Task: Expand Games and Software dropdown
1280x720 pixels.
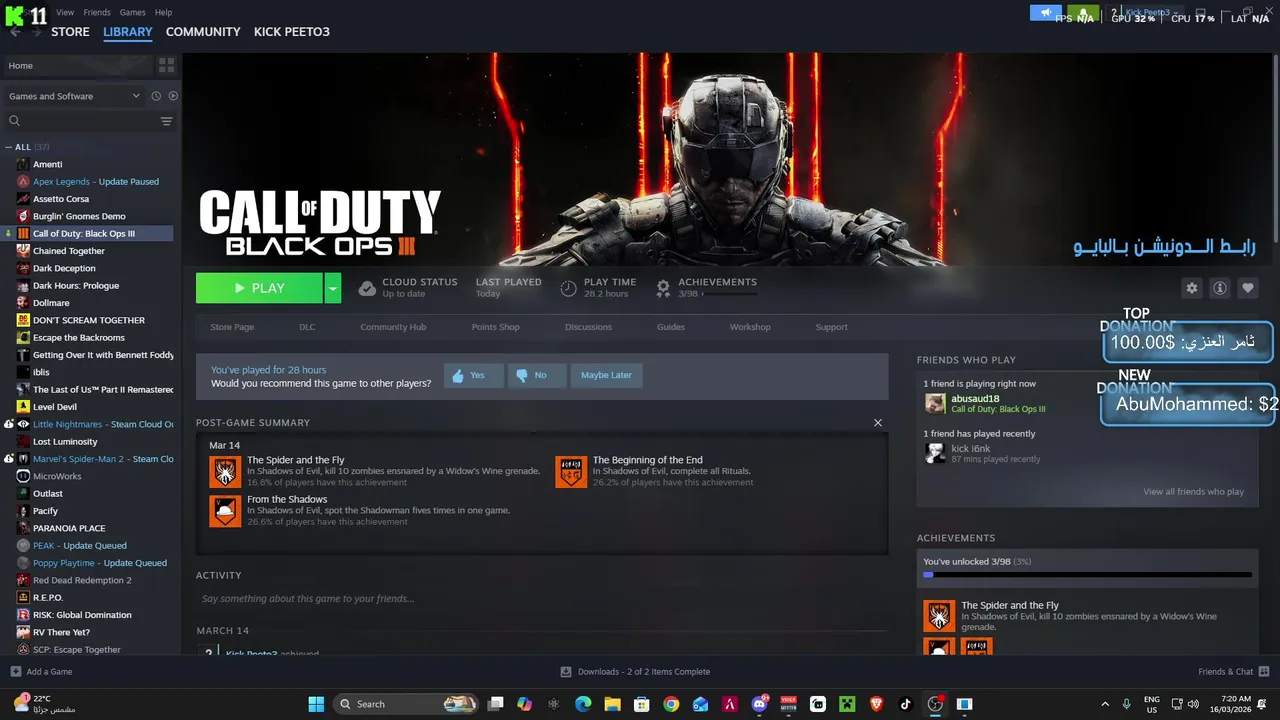Action: pos(74,96)
